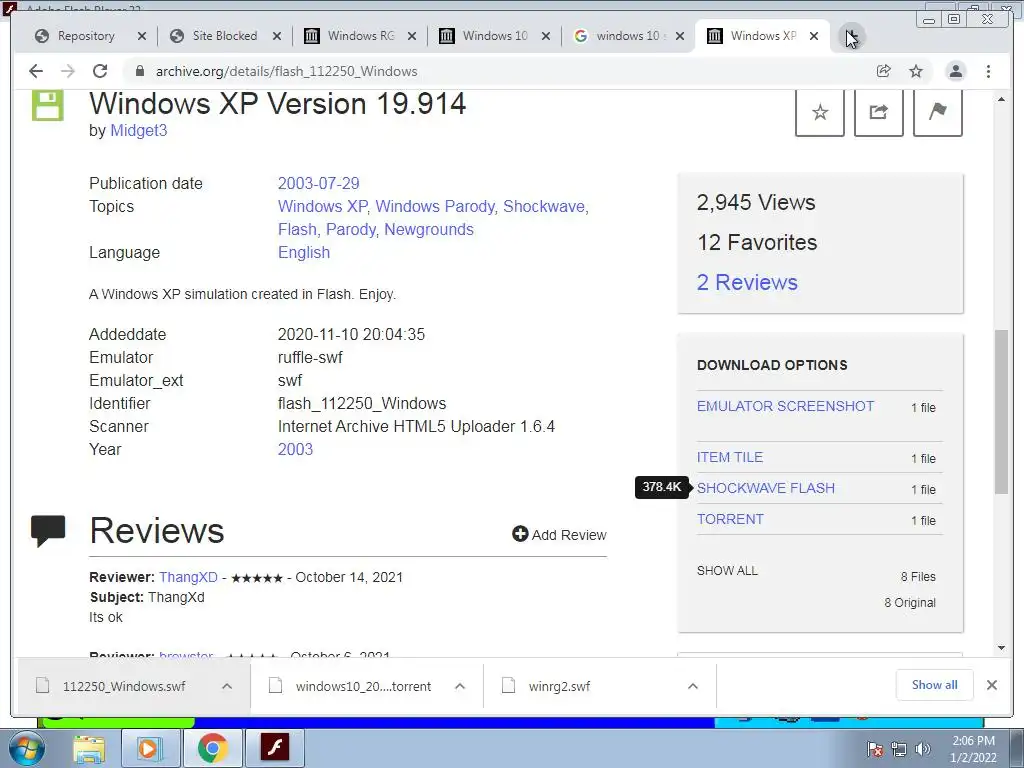Open a new browser tab

(x=851, y=36)
